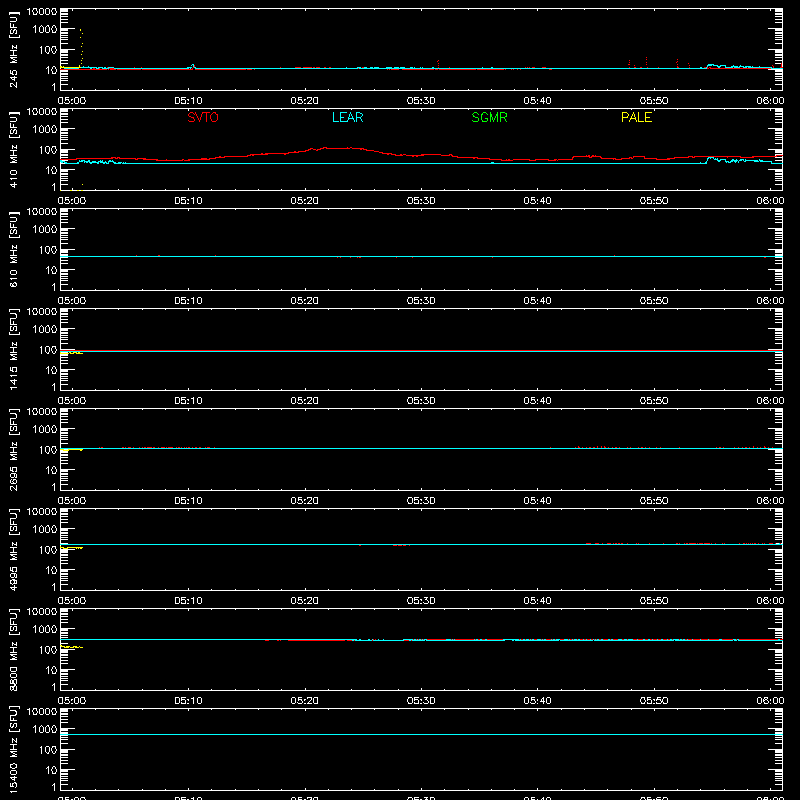The height and width of the screenshot is (800, 800).
Task: Click the 10000 tick of 245 MHz plot
Action: point(42,12)
